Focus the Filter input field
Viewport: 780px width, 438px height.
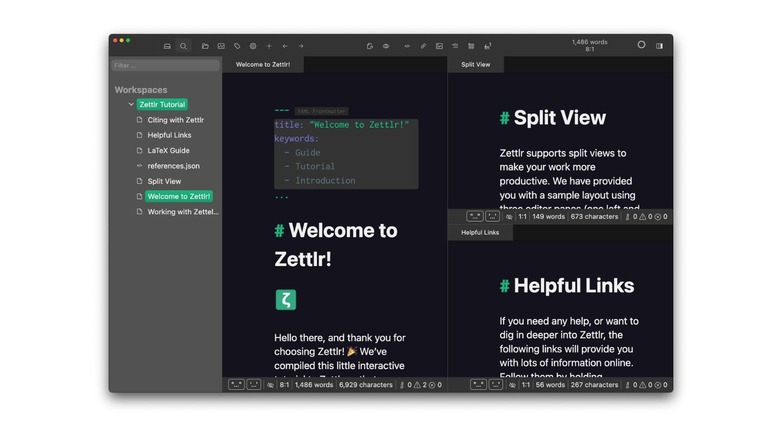pyautogui.click(x=165, y=65)
